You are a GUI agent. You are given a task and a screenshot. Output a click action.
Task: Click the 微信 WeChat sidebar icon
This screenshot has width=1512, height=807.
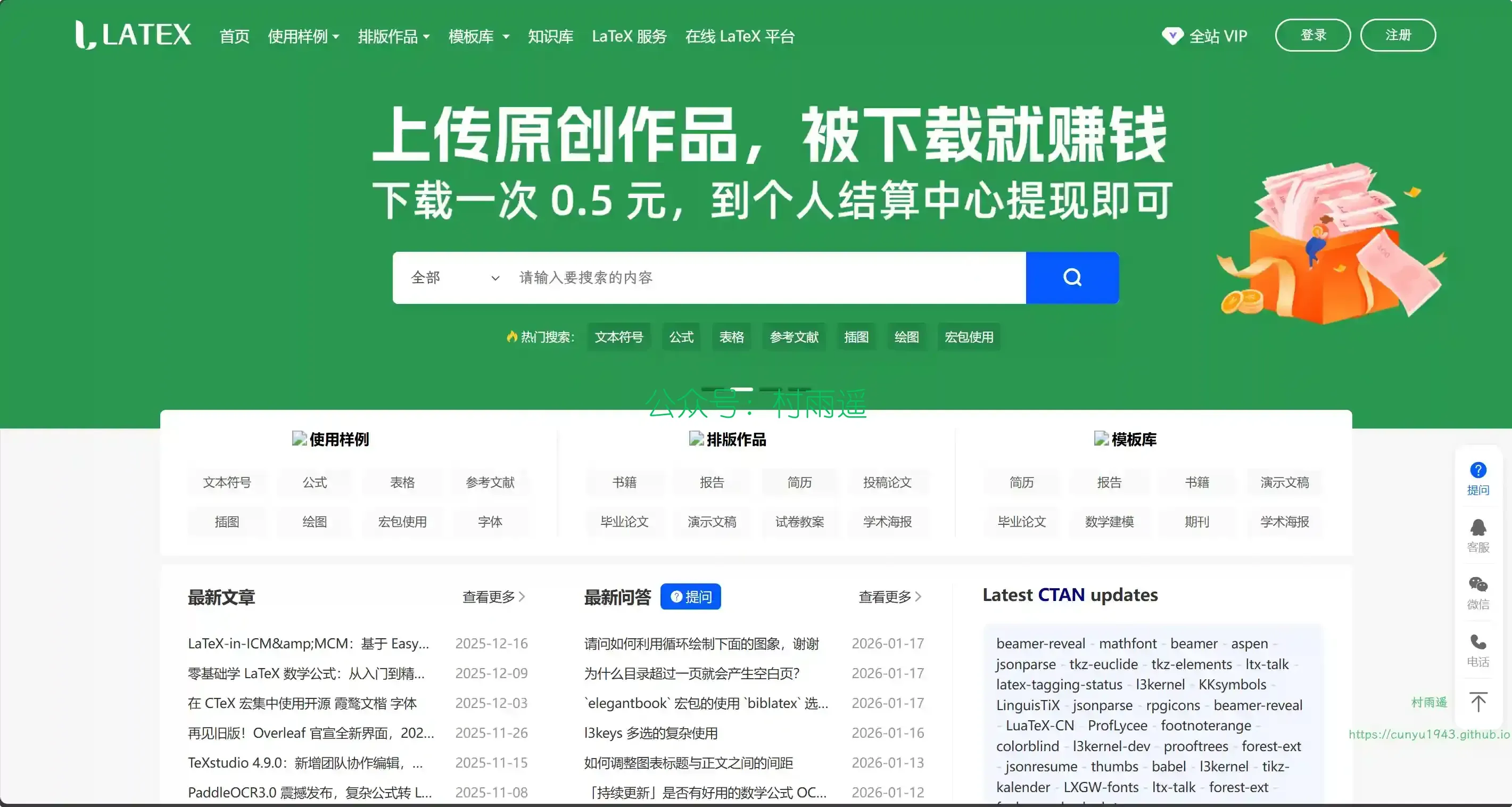[1477, 585]
